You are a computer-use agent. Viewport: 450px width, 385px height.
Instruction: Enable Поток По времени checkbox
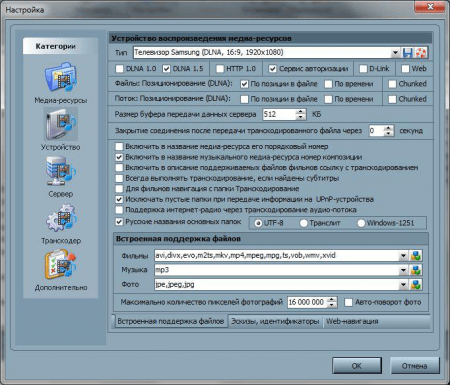(328, 99)
